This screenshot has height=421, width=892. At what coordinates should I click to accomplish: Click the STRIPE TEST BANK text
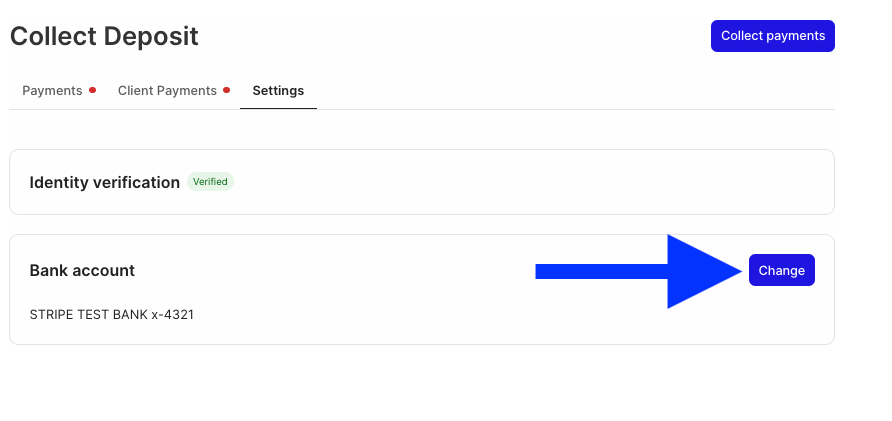click(88, 315)
